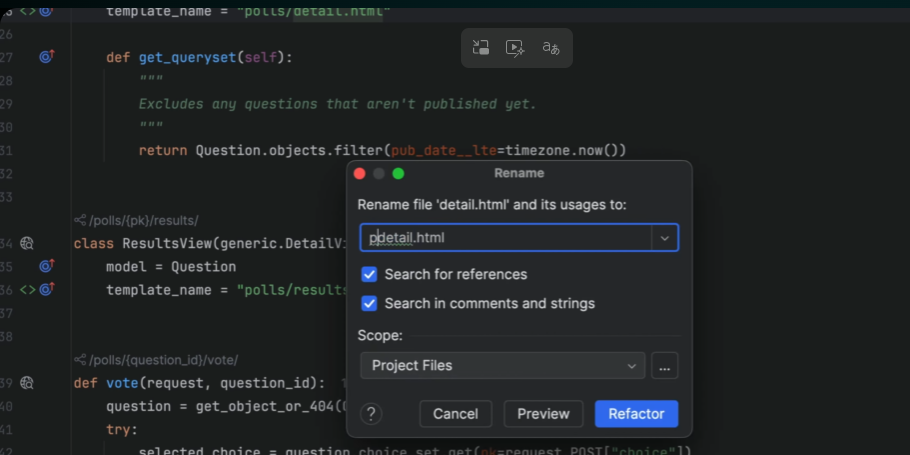
Task: Click 'def get_queryset(self):' in the editor
Action: coord(200,57)
